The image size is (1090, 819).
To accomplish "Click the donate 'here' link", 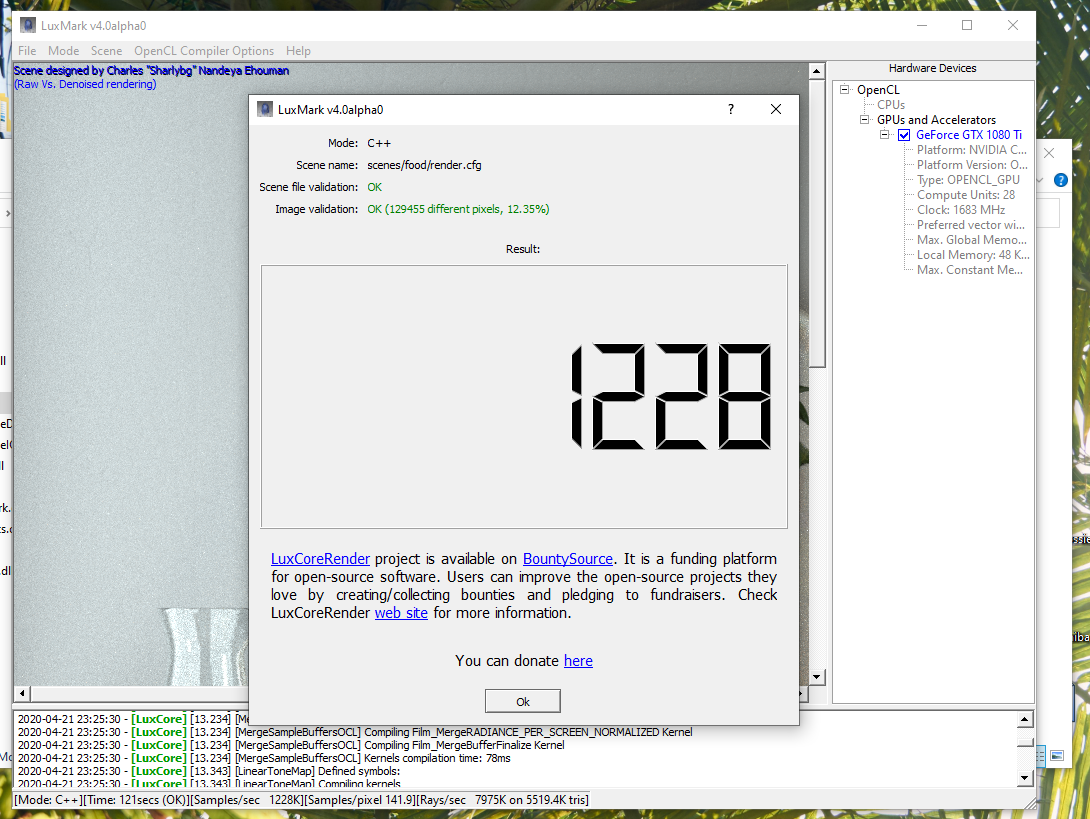I will pos(578,661).
